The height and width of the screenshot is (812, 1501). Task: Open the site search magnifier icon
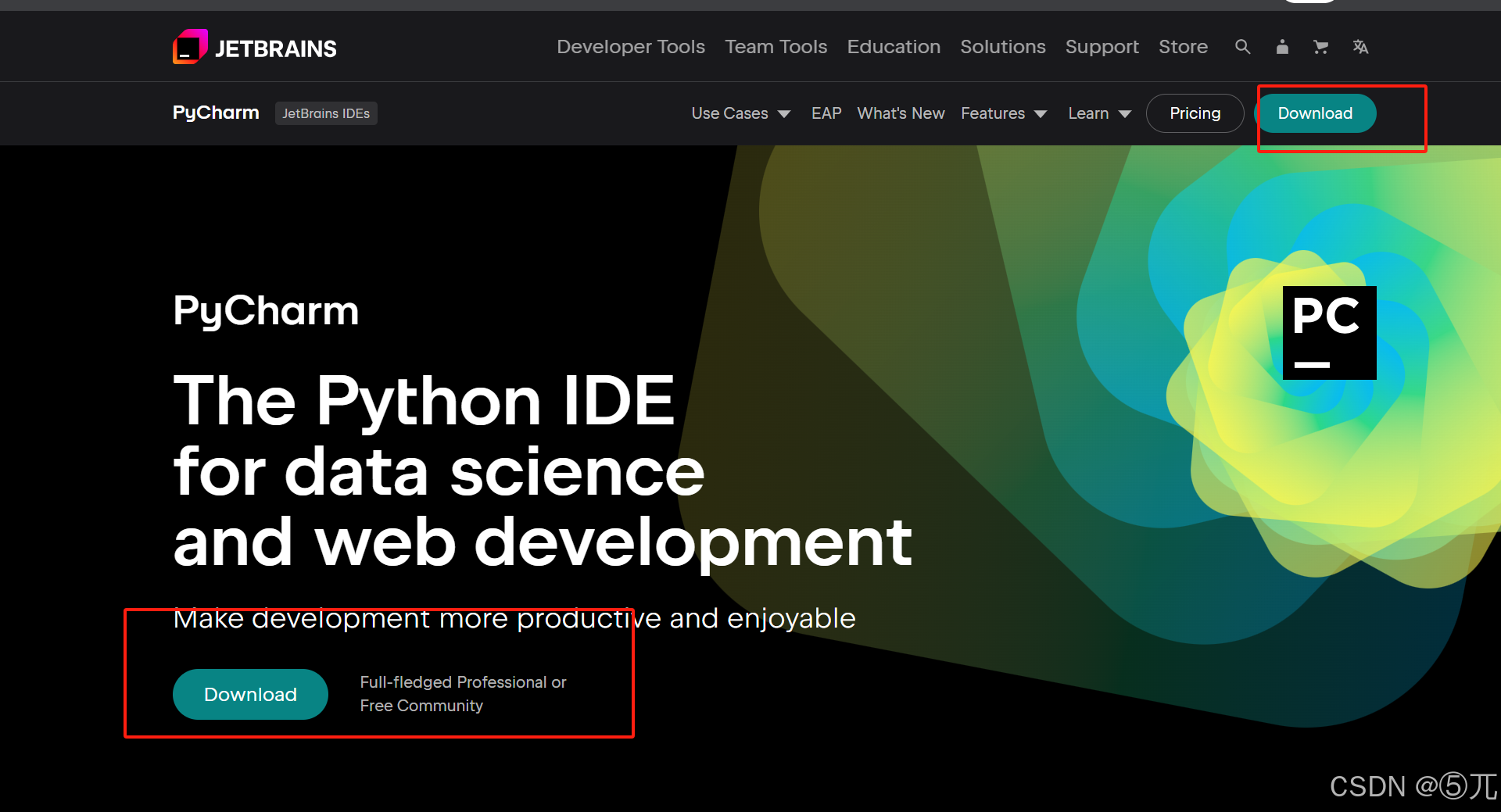click(1242, 47)
